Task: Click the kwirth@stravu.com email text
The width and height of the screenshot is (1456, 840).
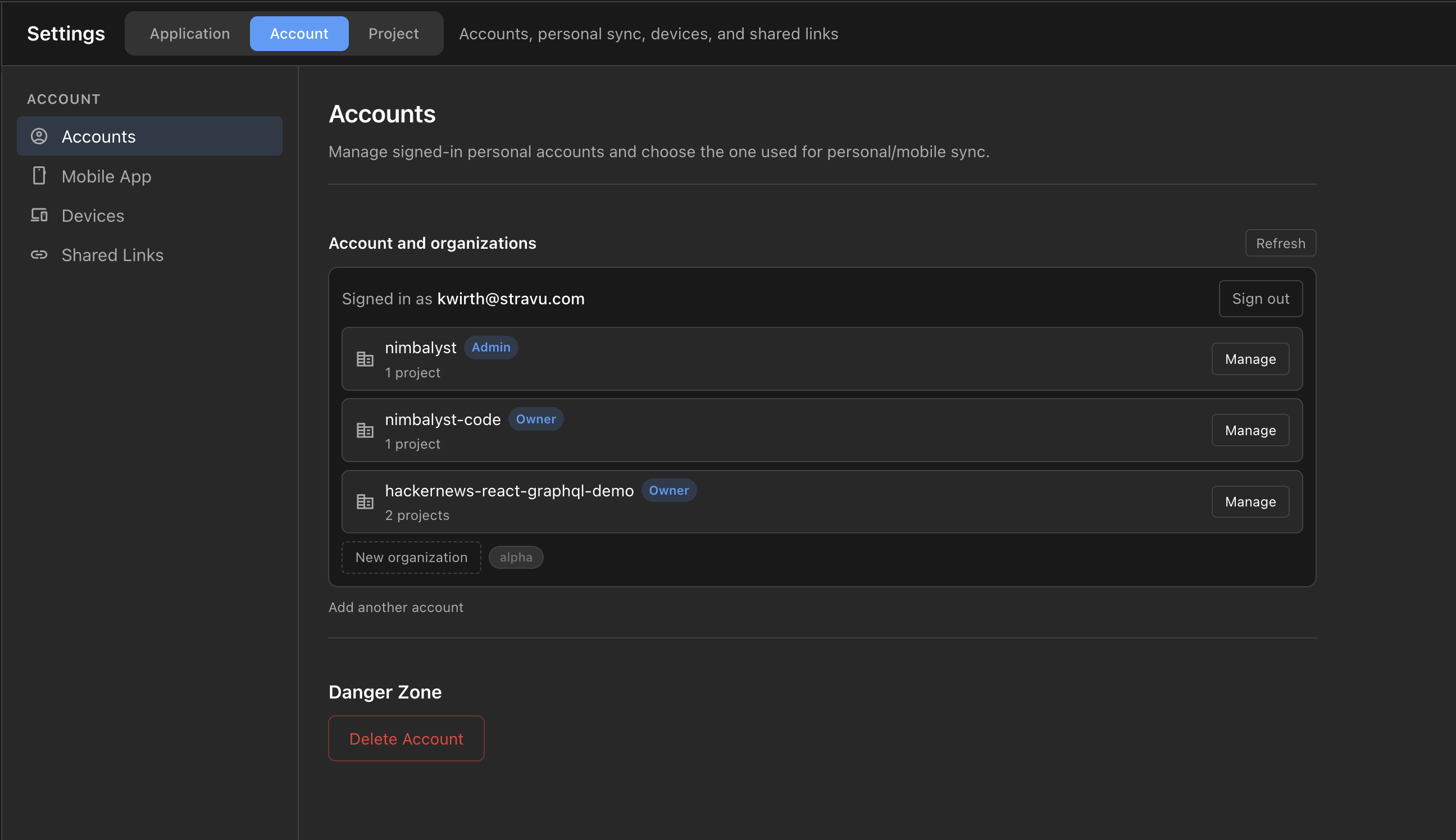Action: click(x=511, y=299)
